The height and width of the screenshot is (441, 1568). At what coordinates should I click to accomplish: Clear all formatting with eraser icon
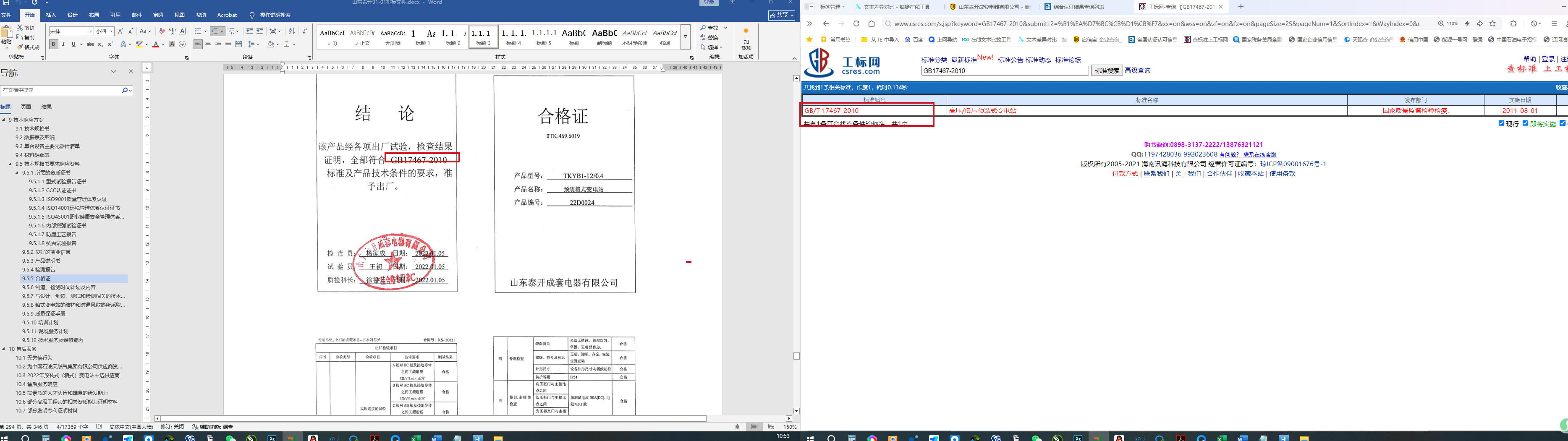(162, 31)
